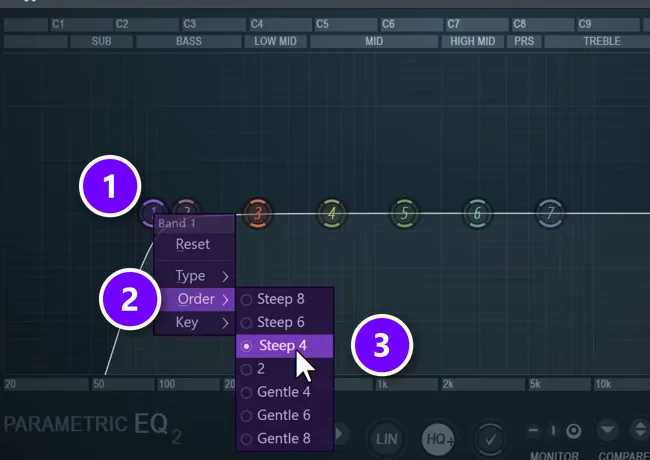Click the MID frequency range label

coord(374,41)
